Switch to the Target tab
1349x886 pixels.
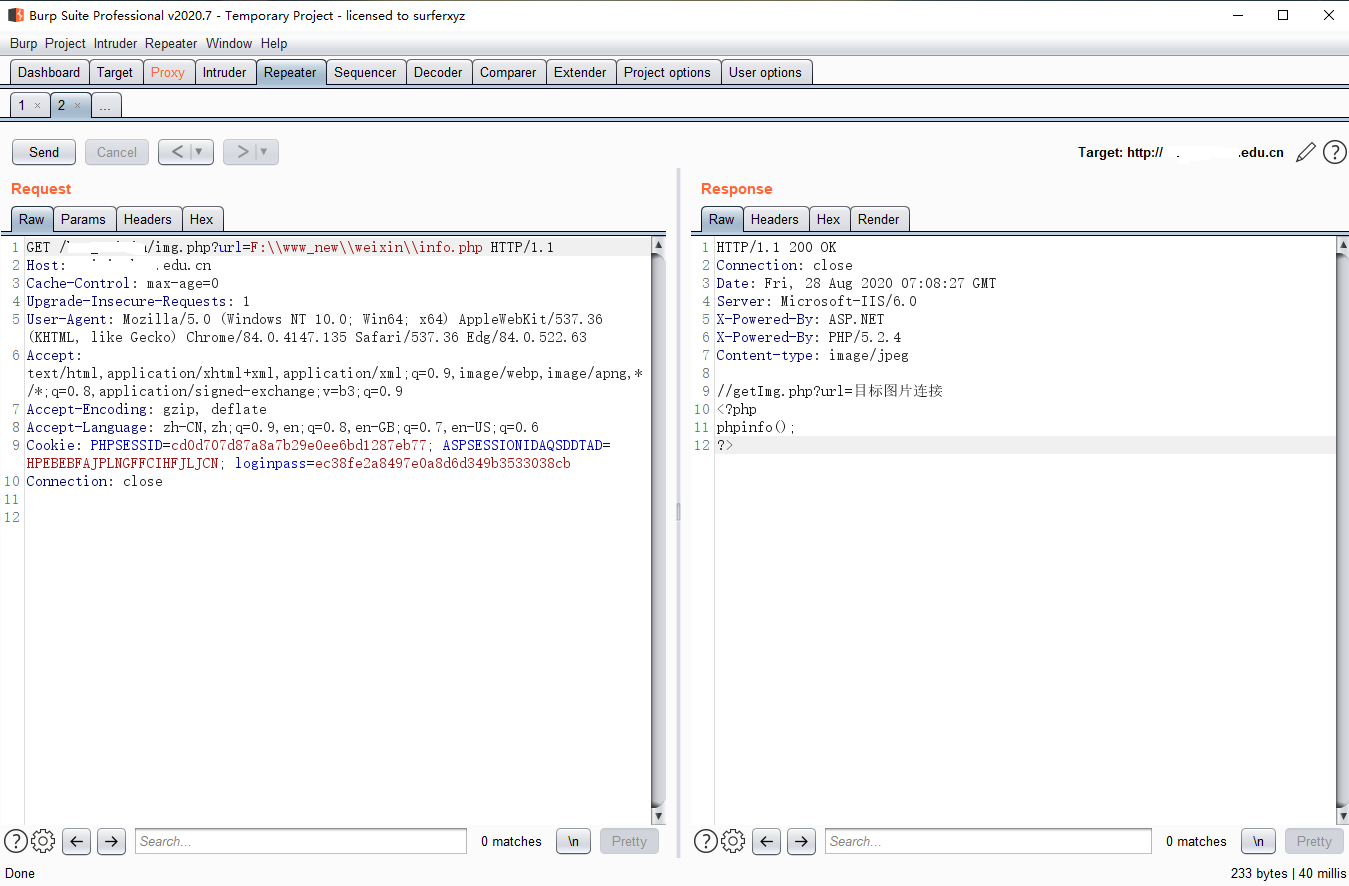[115, 72]
